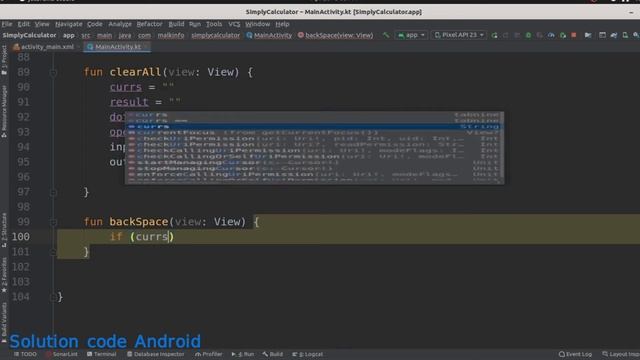Open the Pixel API 23 device dropdown
640x360 pixels.
(x=459, y=35)
